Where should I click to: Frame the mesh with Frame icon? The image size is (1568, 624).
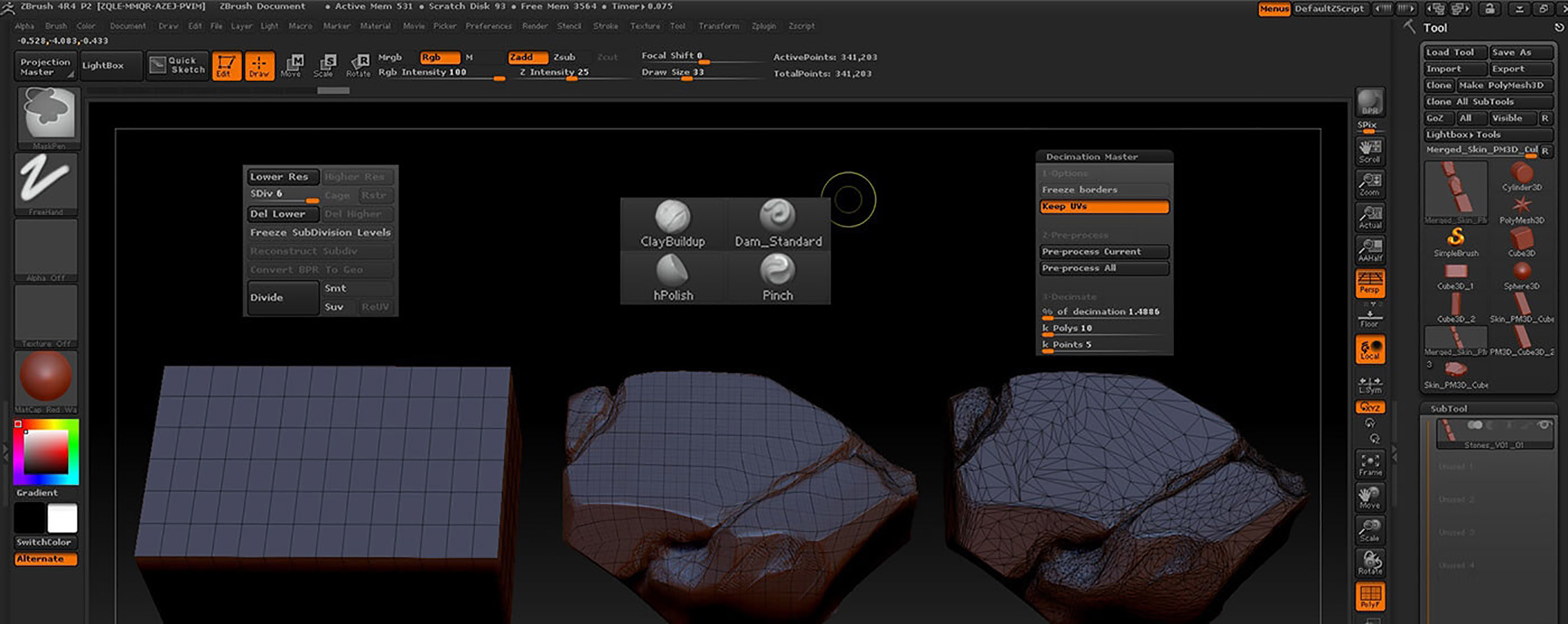pyautogui.click(x=1370, y=464)
